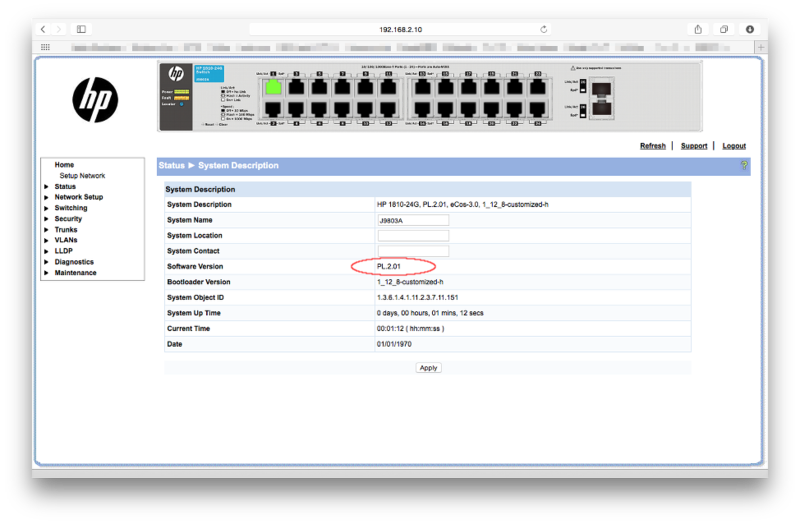The image size is (800, 524).
Task: Click the Apply button
Action: [429, 368]
